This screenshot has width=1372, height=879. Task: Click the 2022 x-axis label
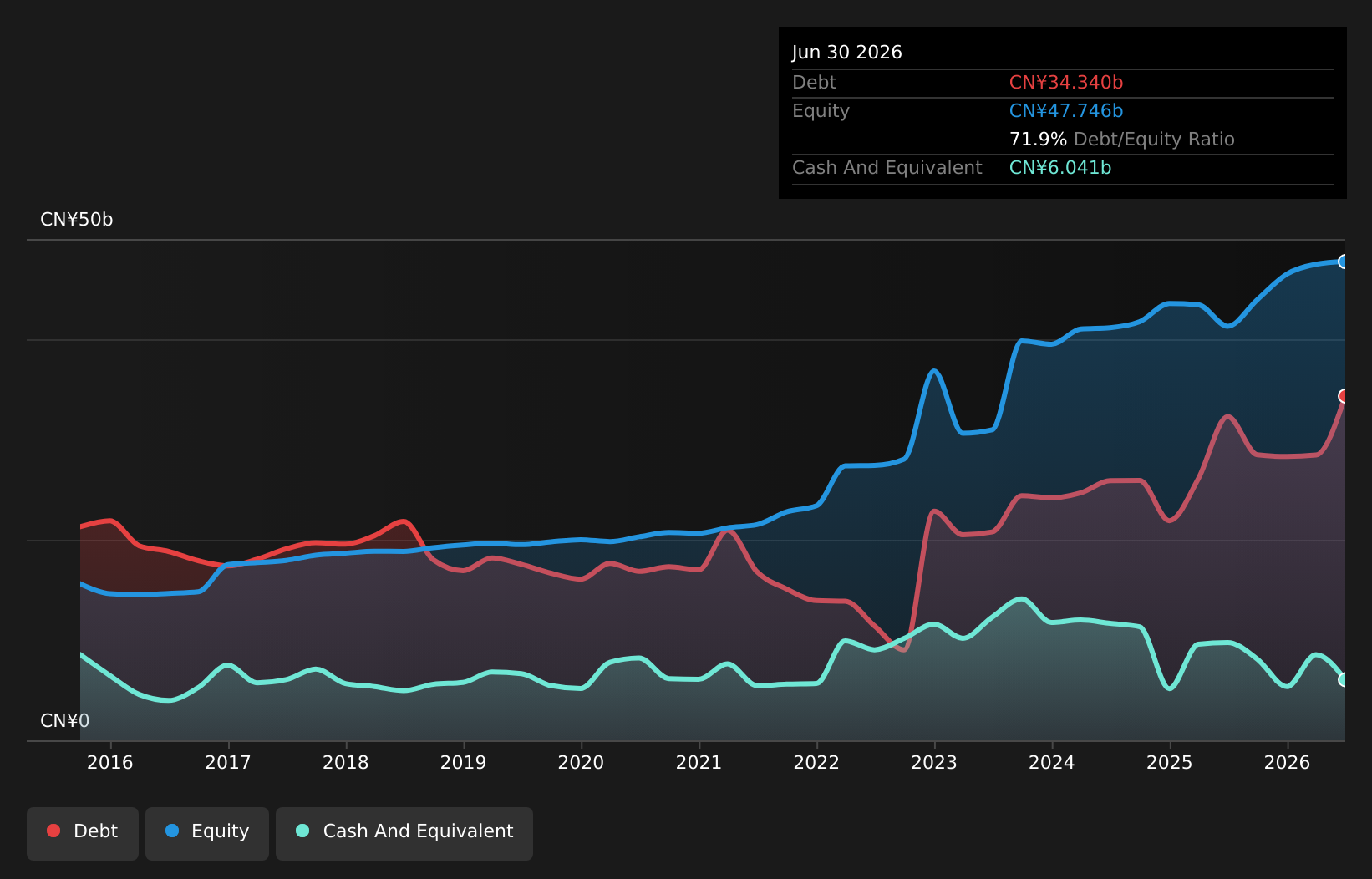[x=816, y=762]
